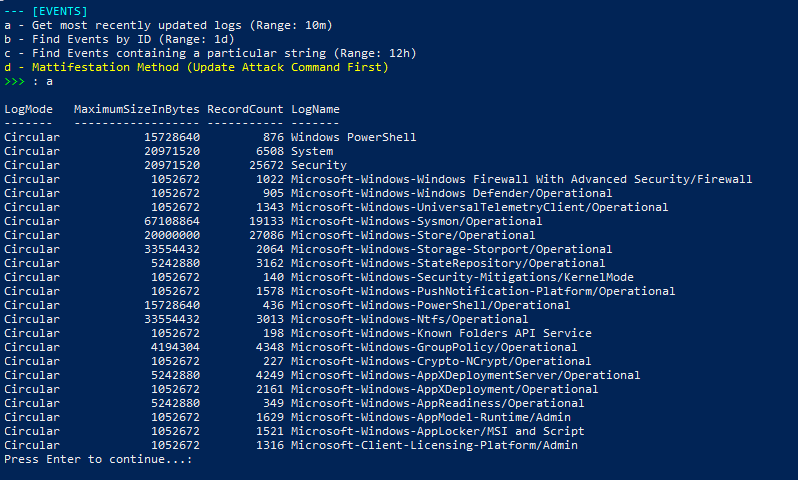Select option c 'Find Events containing a particular string'

point(210,53)
